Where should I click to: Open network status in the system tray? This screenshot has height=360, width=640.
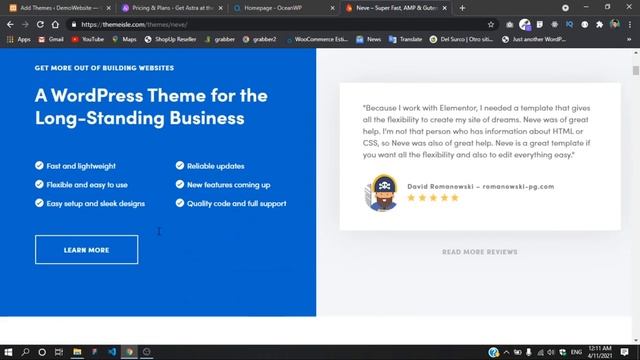point(540,352)
